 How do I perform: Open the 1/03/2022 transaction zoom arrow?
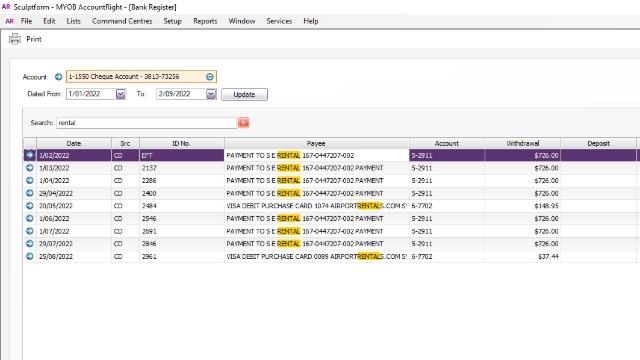tap(30, 168)
